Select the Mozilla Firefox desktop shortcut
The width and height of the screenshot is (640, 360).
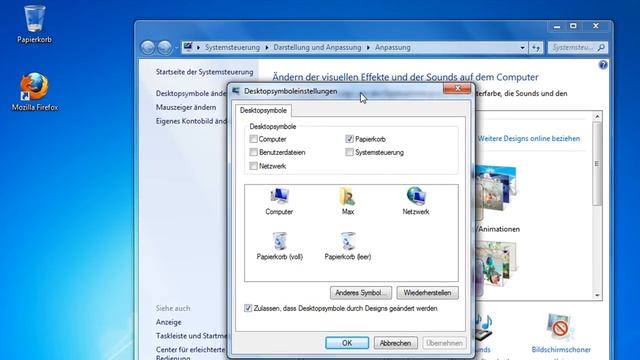pos(35,92)
